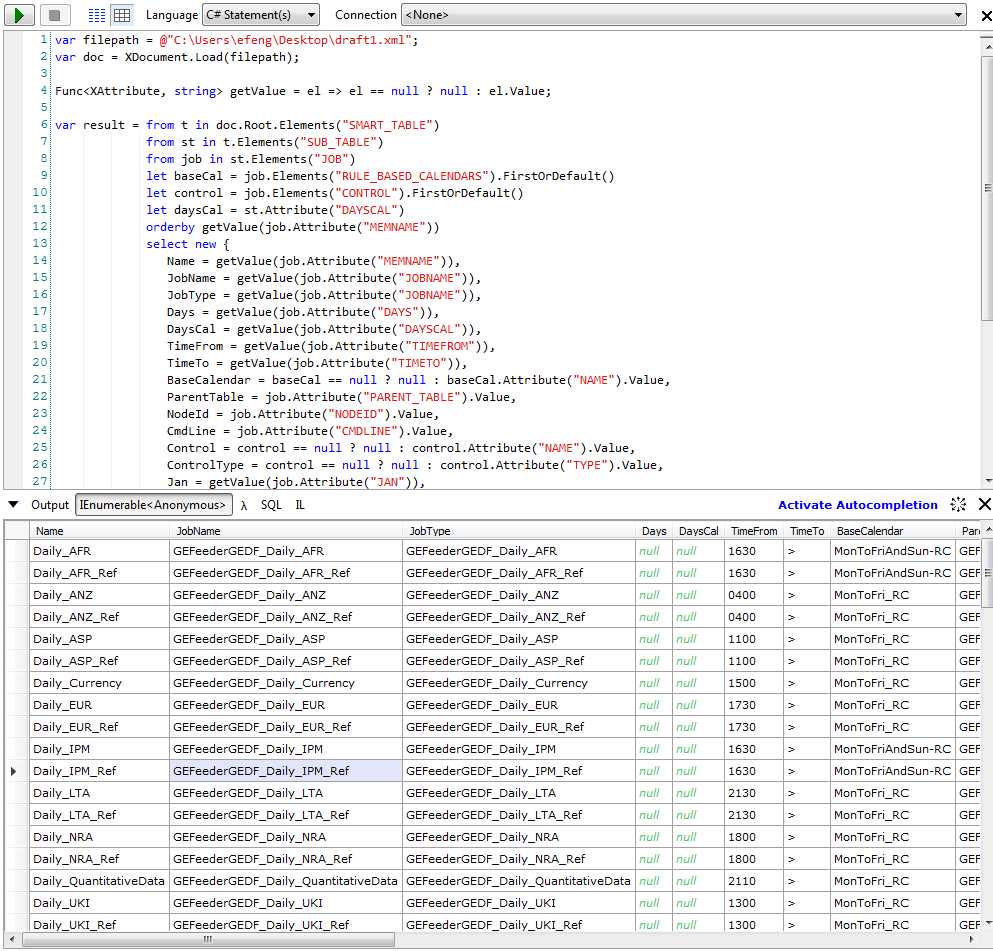Image resolution: width=993 pixels, height=951 pixels.
Task: Switch results to data grid view icon
Action: [122, 15]
